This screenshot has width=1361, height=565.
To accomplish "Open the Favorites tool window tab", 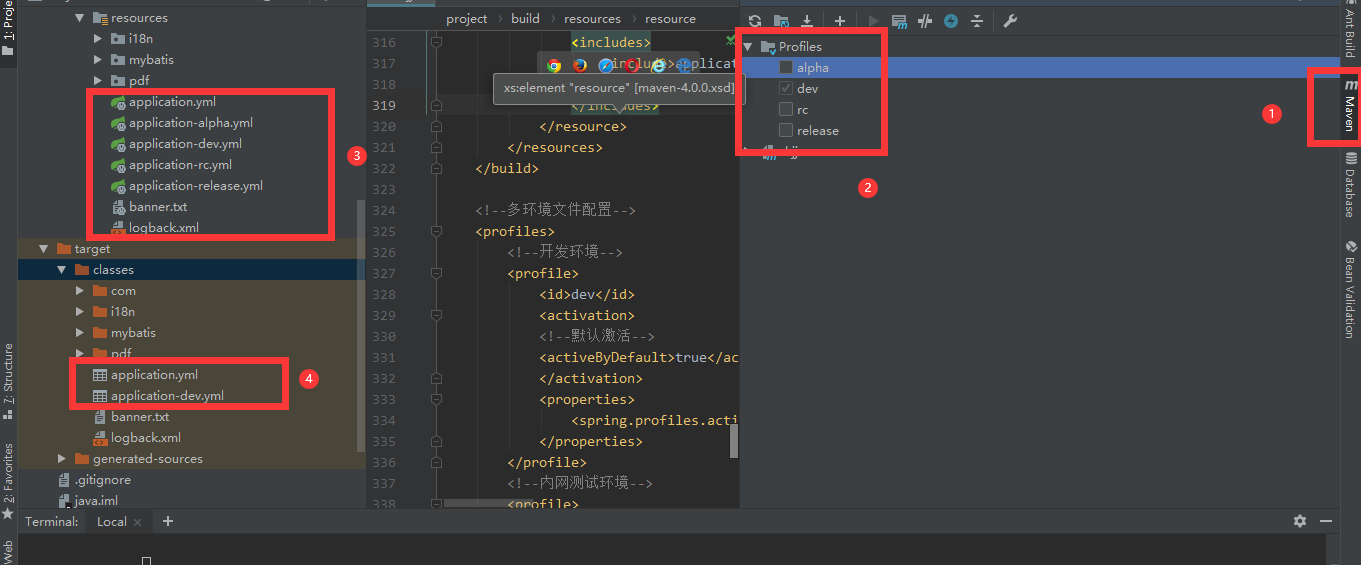I will click(x=8, y=480).
